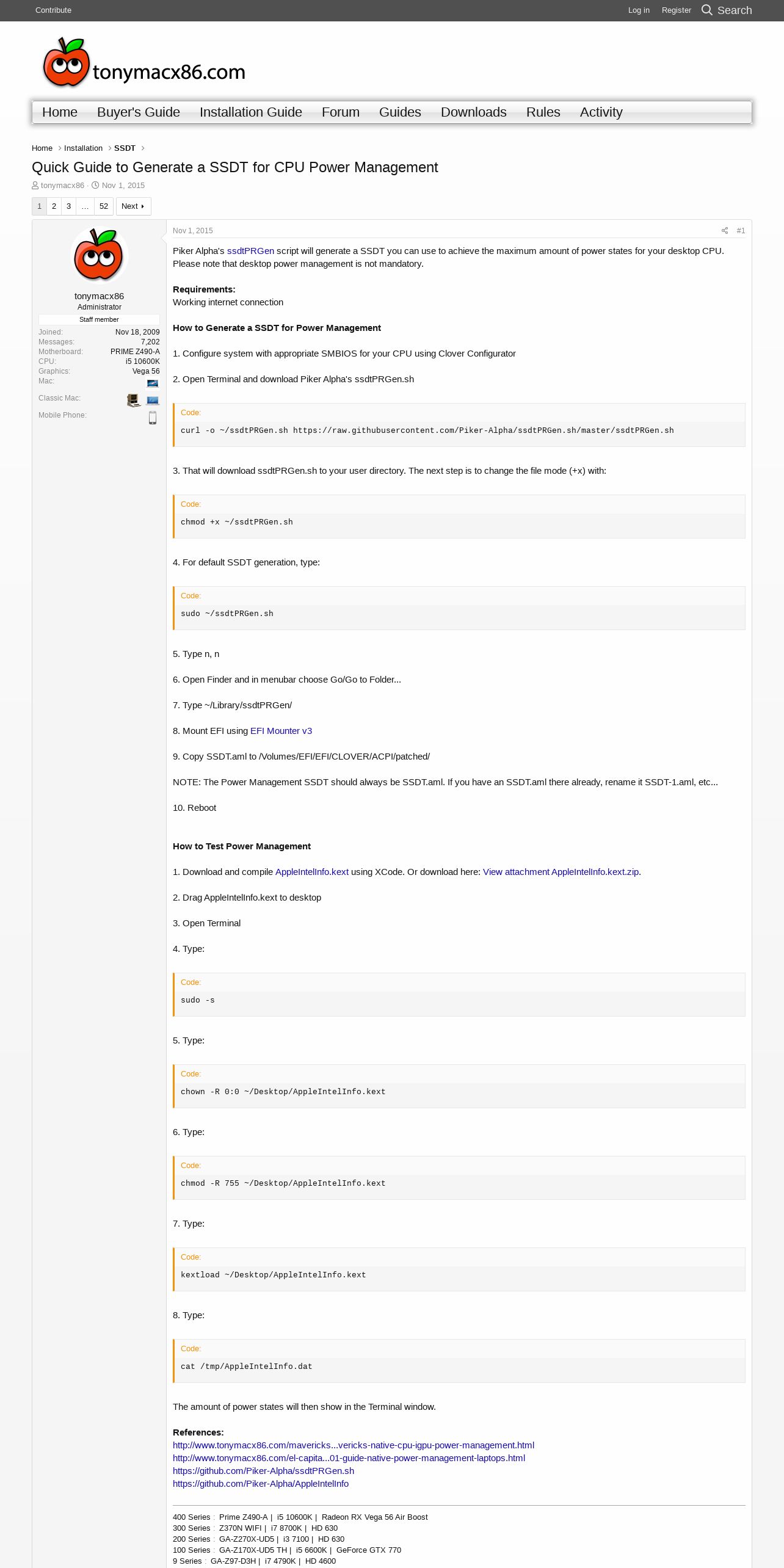
Task: Open the Activity menu item
Action: click(601, 112)
